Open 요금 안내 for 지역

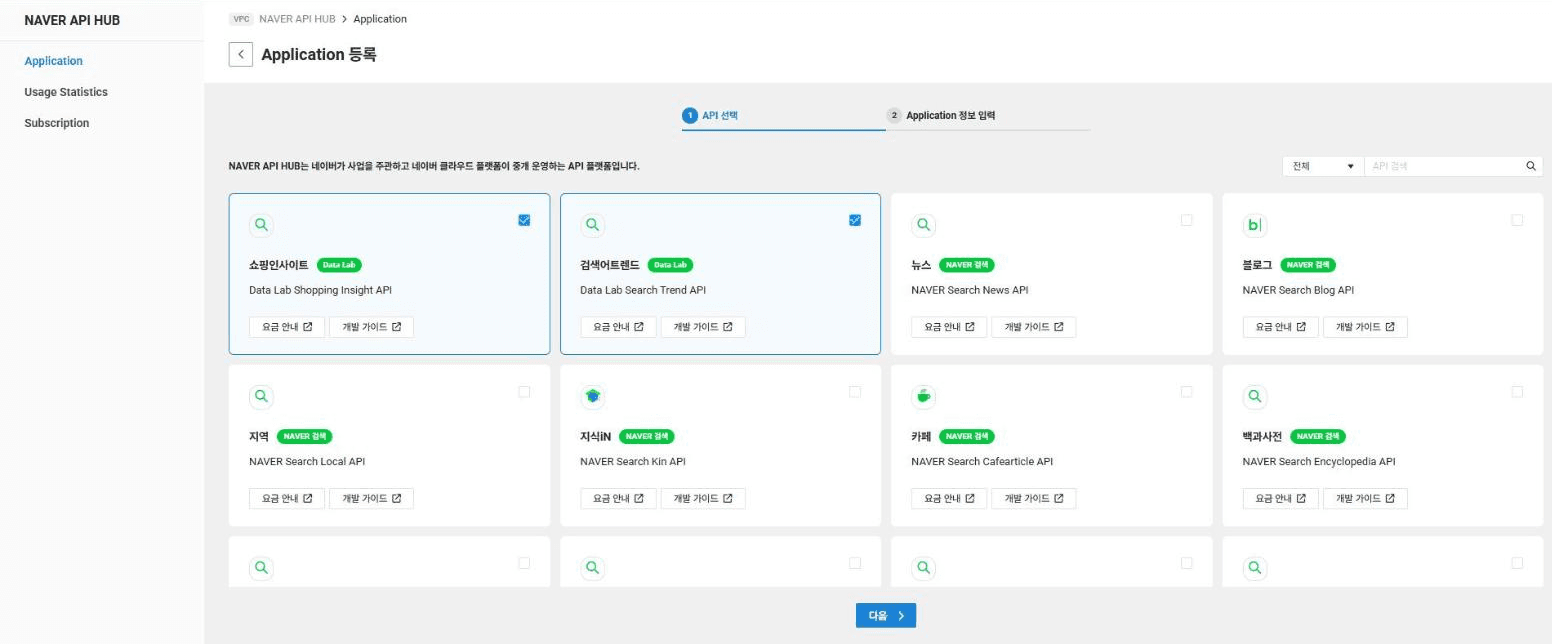tap(287, 498)
